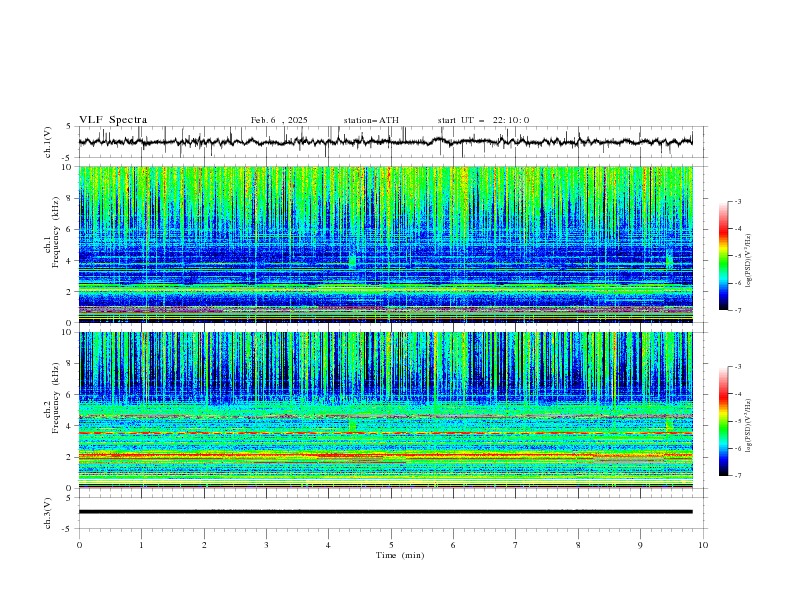792x612 pixels.
Task: Click the "VLF Spectra" plot title
Action: click(x=113, y=120)
